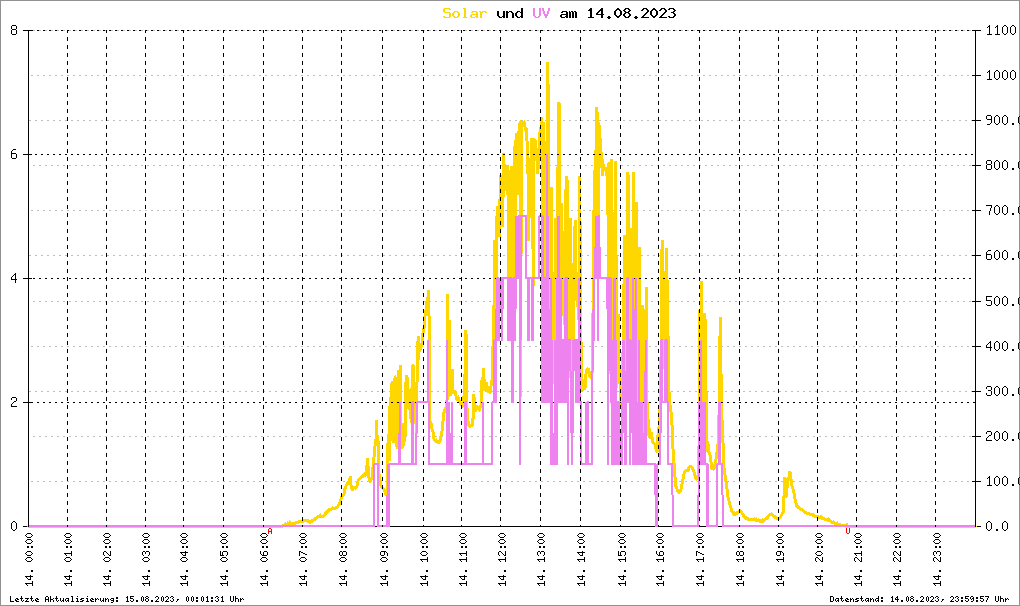Click the "Letzte Aktualisierung" footer text
The width and height of the screenshot is (1020, 606).
(x=126, y=599)
